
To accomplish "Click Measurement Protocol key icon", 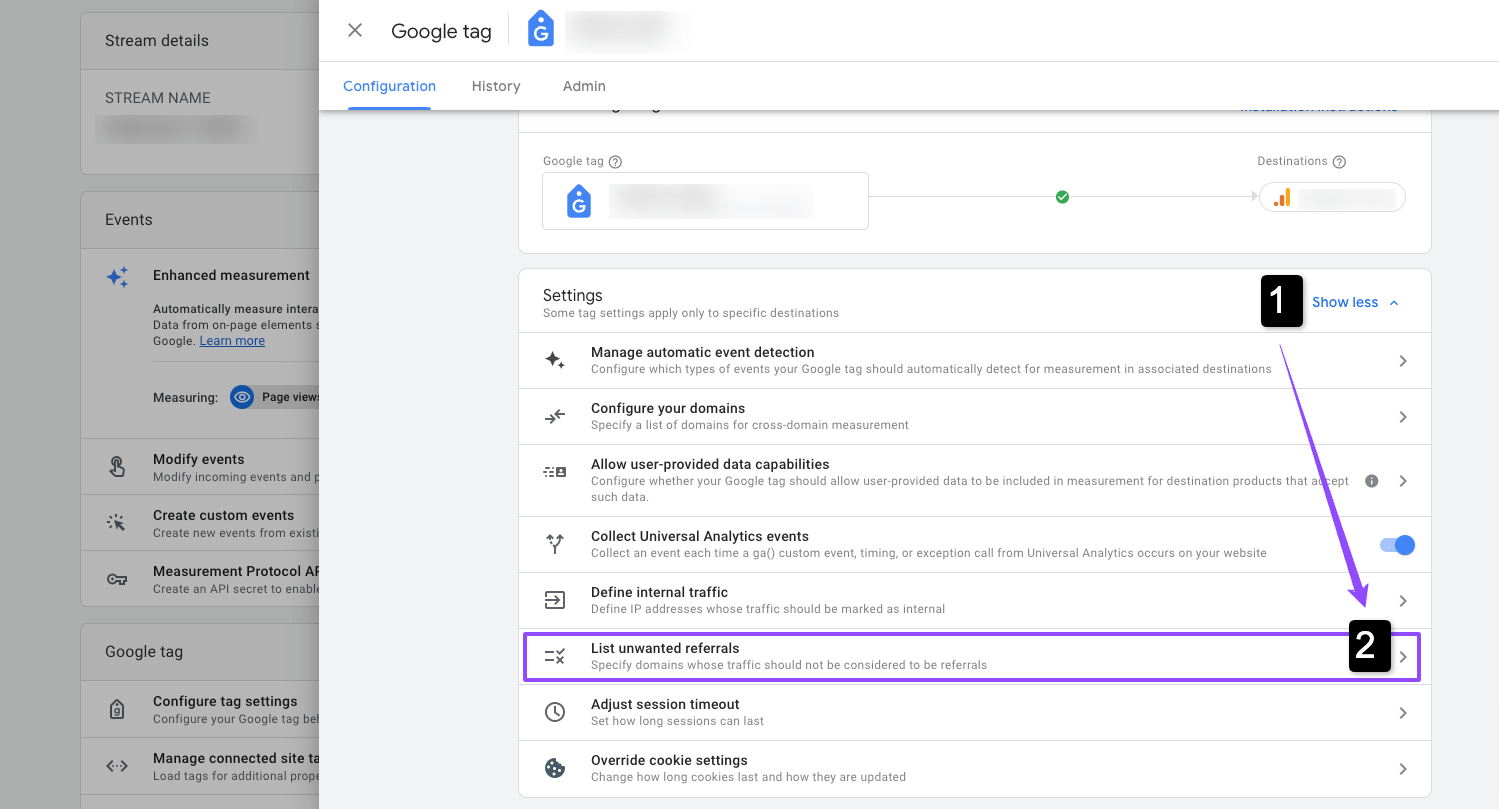I will point(117,579).
